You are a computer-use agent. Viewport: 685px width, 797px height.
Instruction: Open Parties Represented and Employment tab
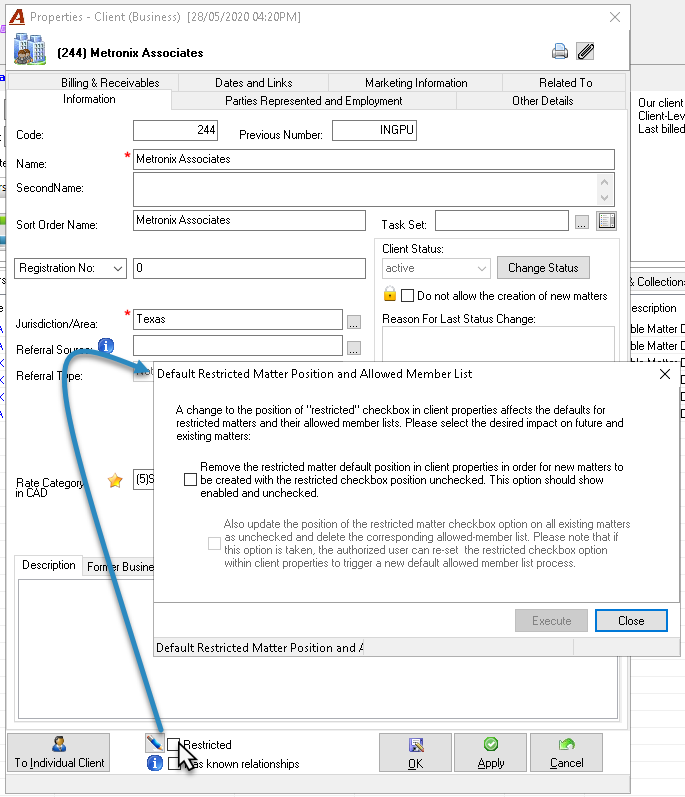[314, 101]
